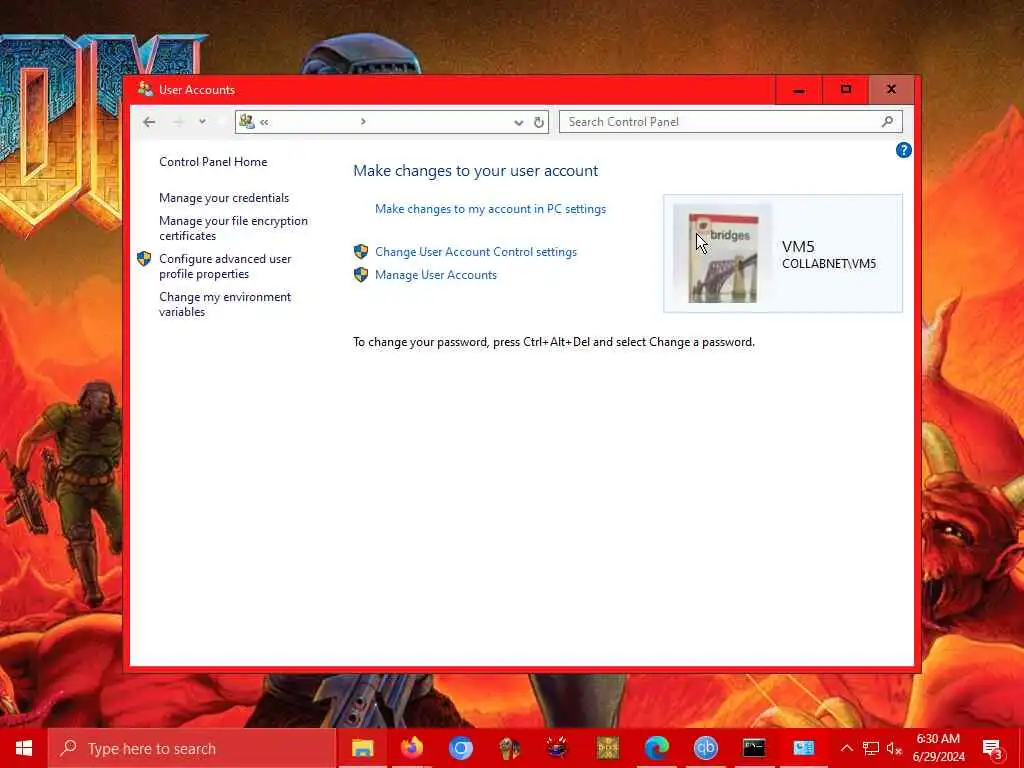
Task: Open Manage User Accounts link
Action: 436,275
